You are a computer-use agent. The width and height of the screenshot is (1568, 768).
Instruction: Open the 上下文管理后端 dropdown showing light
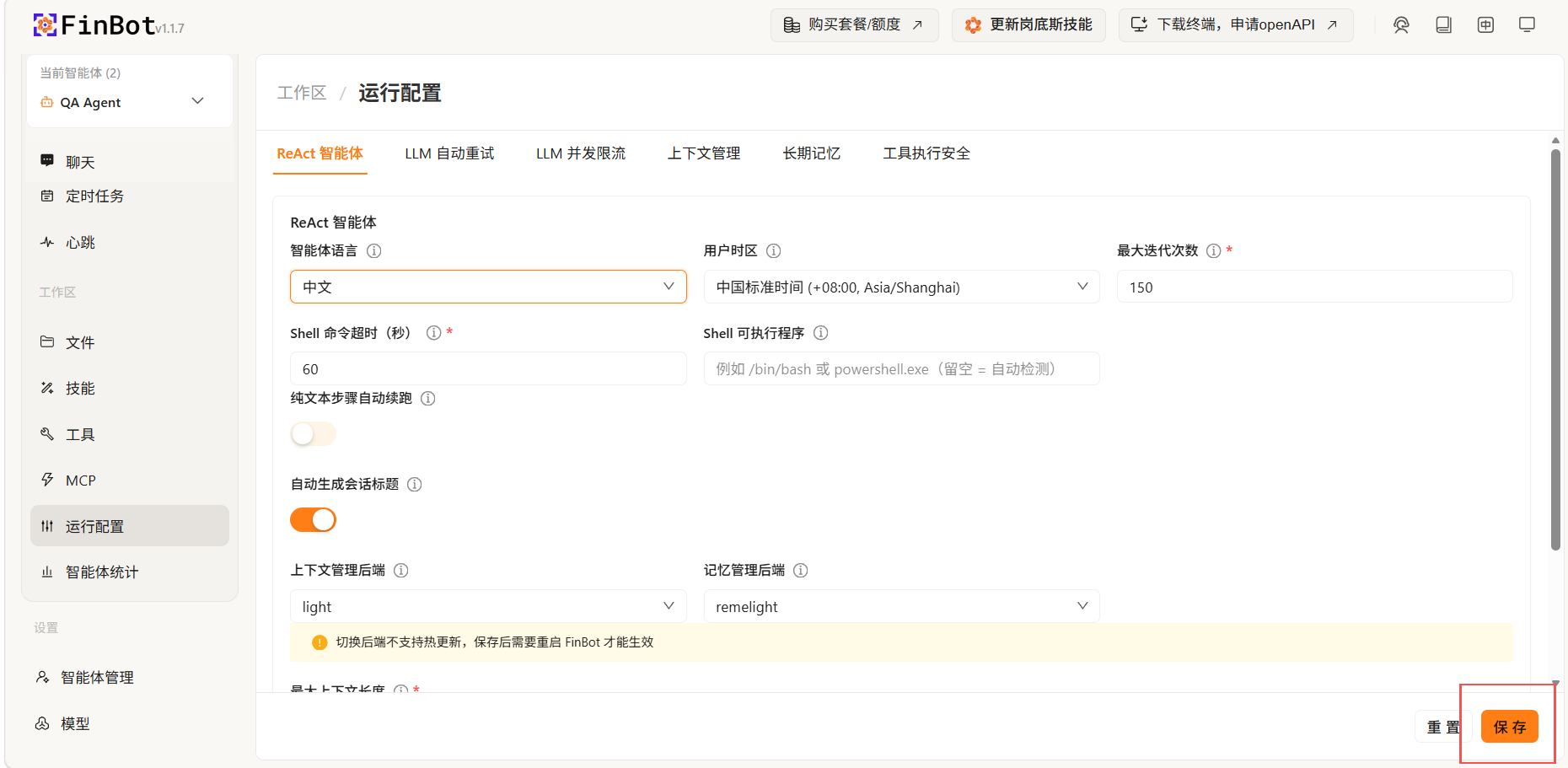point(488,606)
